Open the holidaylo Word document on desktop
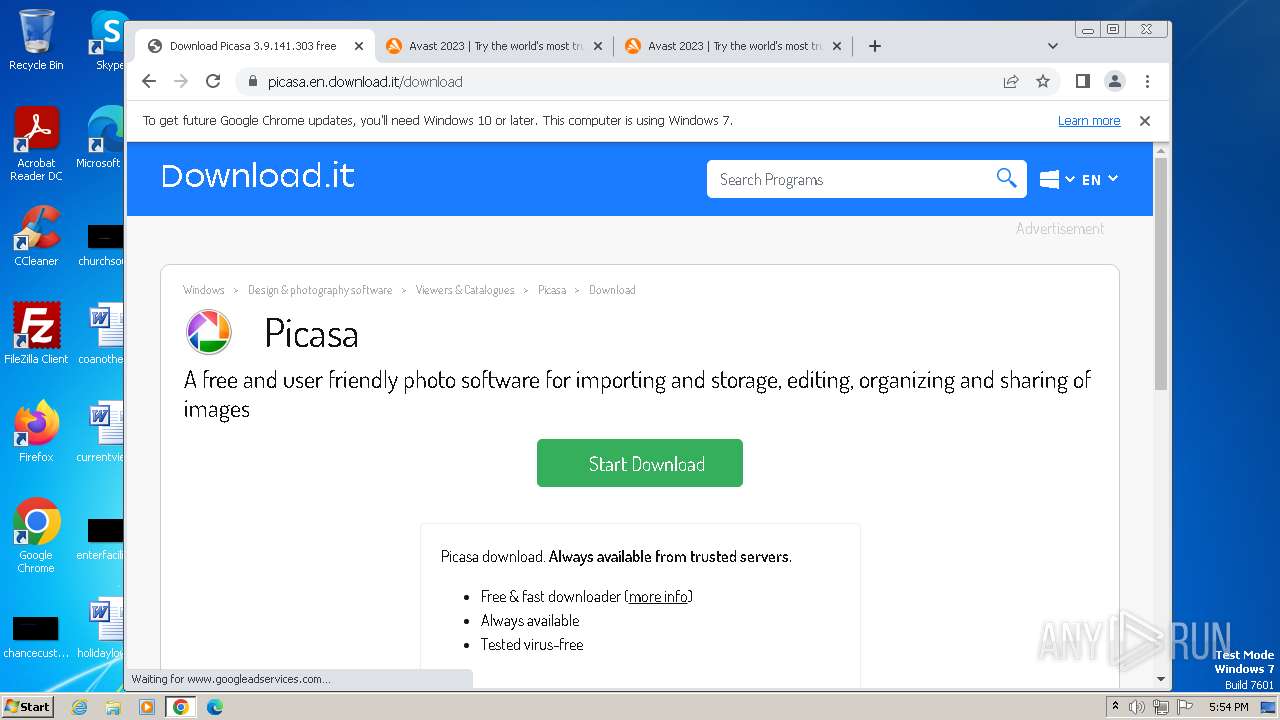The height and width of the screenshot is (720, 1280). click(x=101, y=629)
